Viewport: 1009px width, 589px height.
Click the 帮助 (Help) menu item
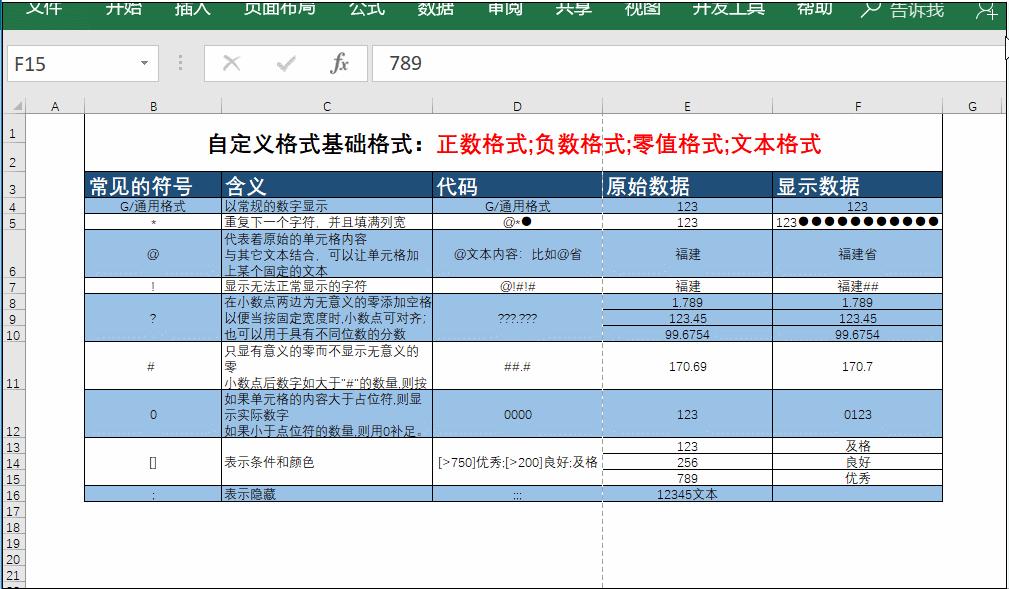click(813, 10)
